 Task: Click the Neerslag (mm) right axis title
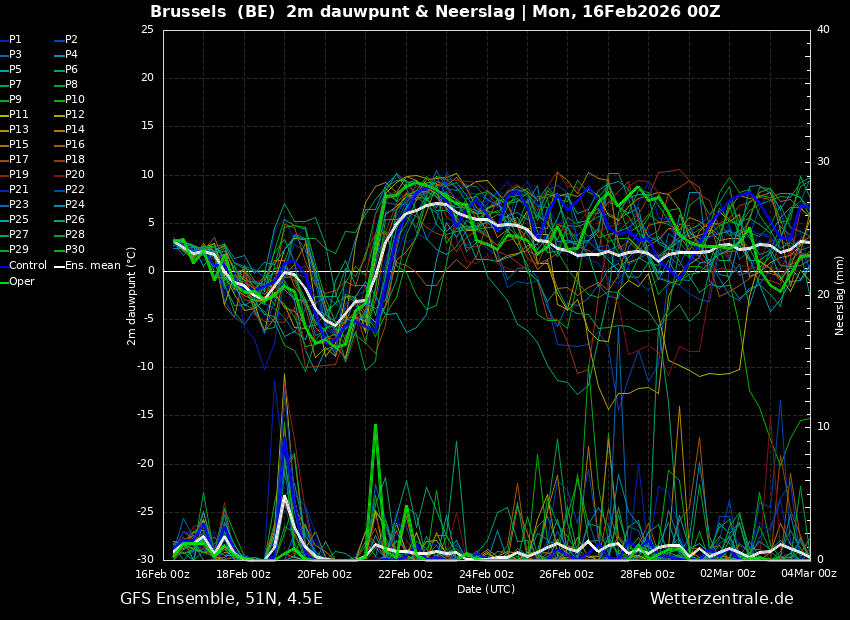840,295
